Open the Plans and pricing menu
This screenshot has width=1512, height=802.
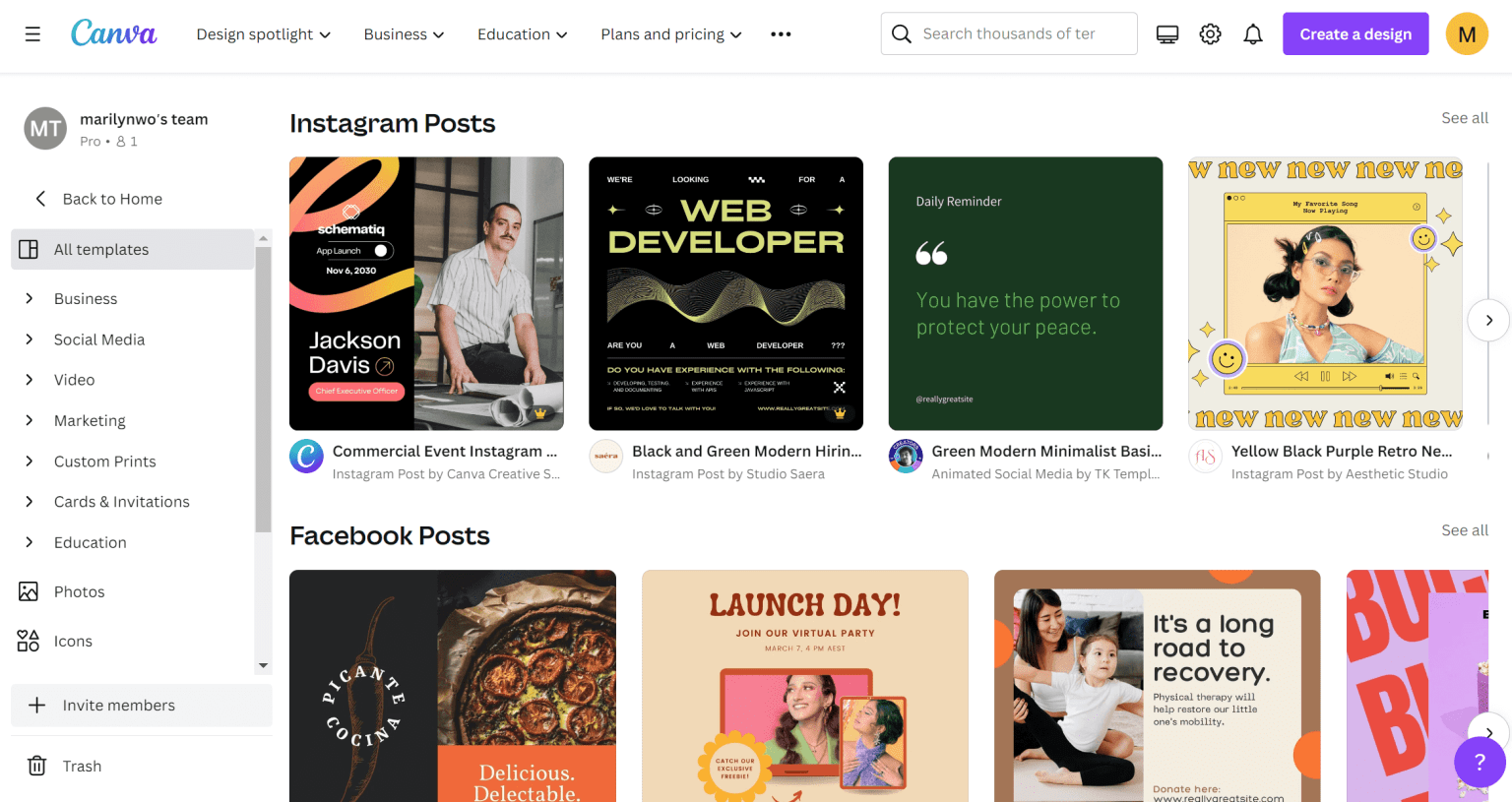pyautogui.click(x=669, y=33)
